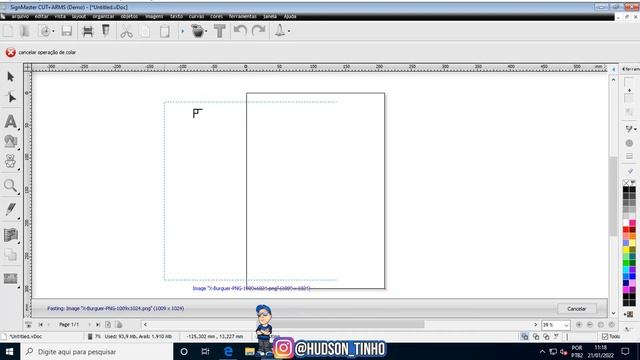Screen dimensions: 640x360
Task: Click the Print toolbar icon
Action: tap(88, 31)
